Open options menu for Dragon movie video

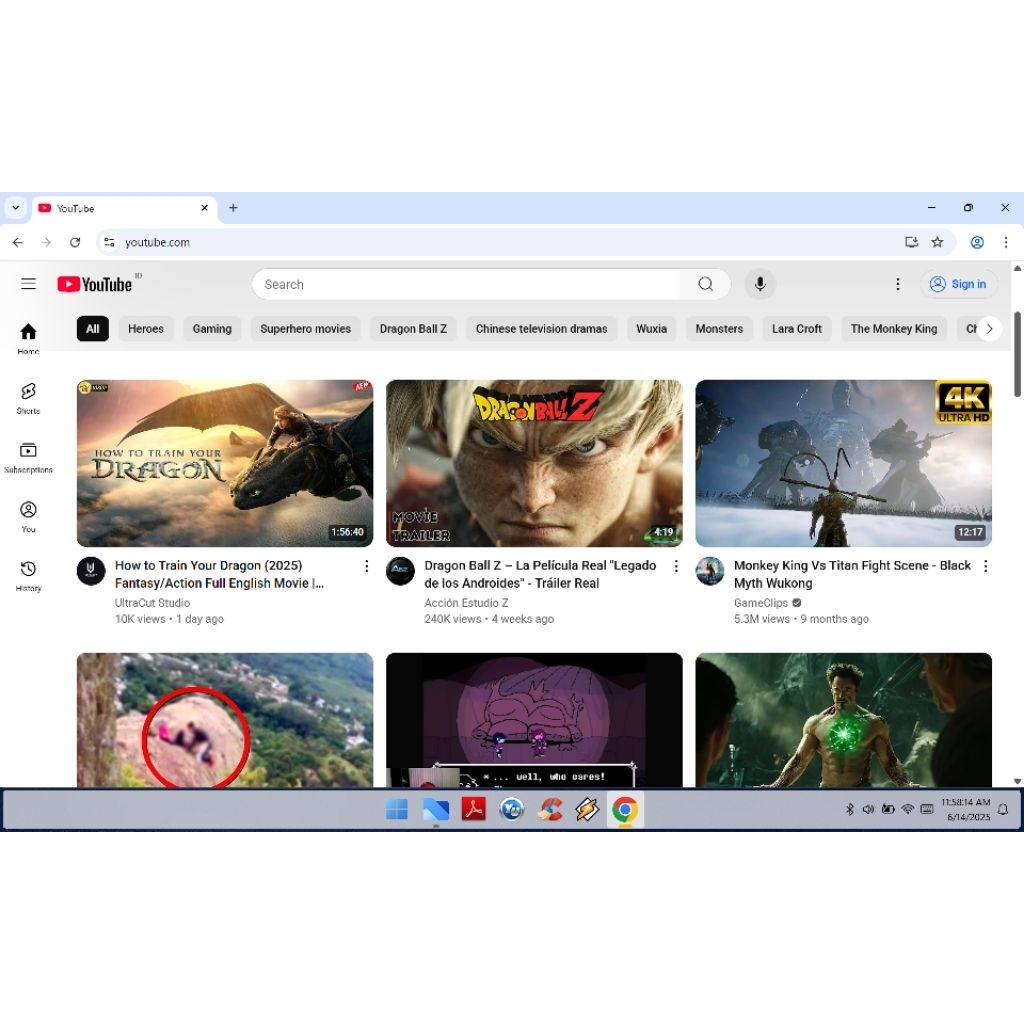366,566
